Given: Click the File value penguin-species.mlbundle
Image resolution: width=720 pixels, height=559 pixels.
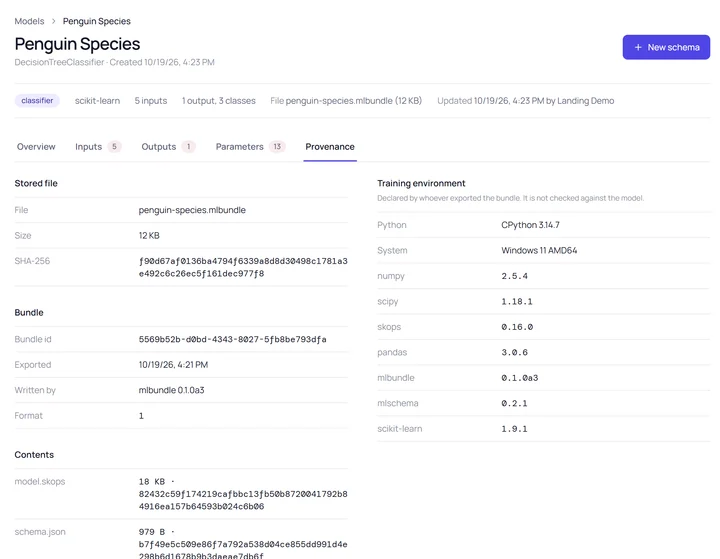Looking at the screenshot, I should click(192, 210).
